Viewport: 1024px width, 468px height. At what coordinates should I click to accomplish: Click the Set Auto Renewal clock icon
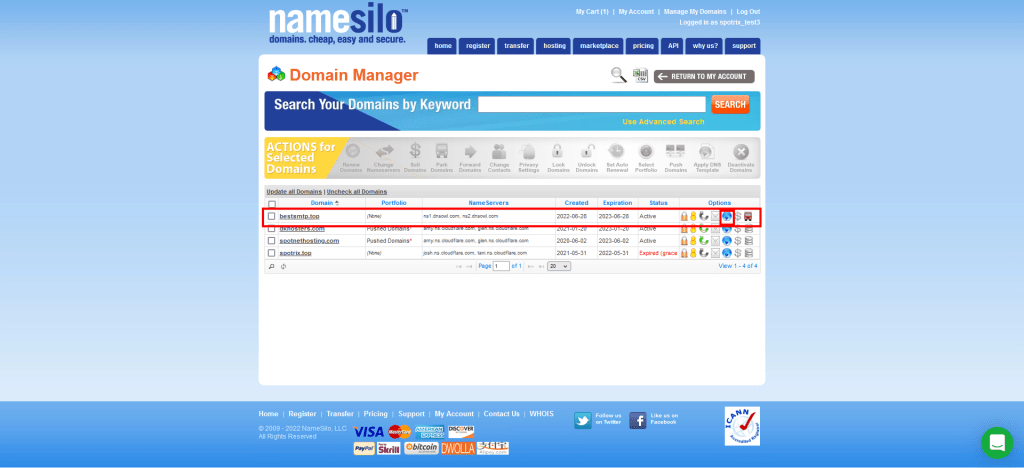pyautogui.click(x=616, y=151)
